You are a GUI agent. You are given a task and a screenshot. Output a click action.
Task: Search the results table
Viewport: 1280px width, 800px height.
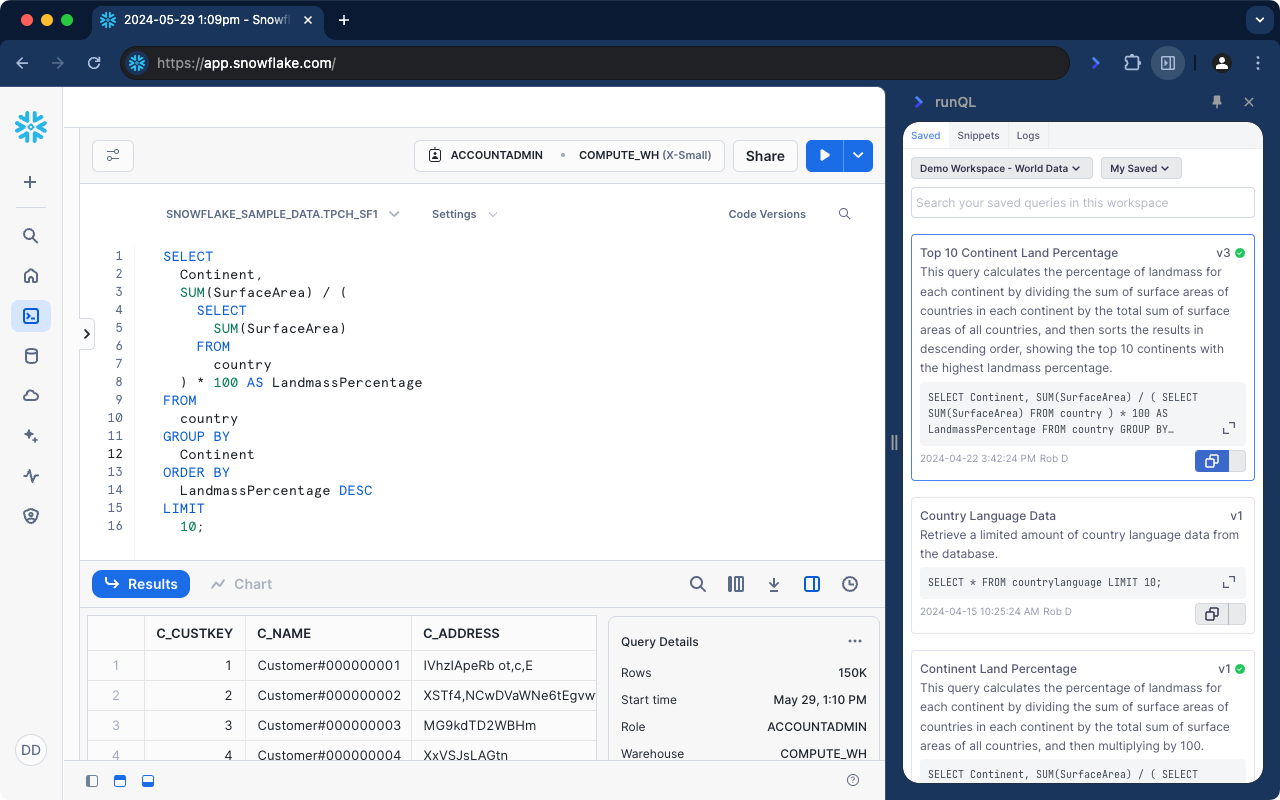point(698,584)
